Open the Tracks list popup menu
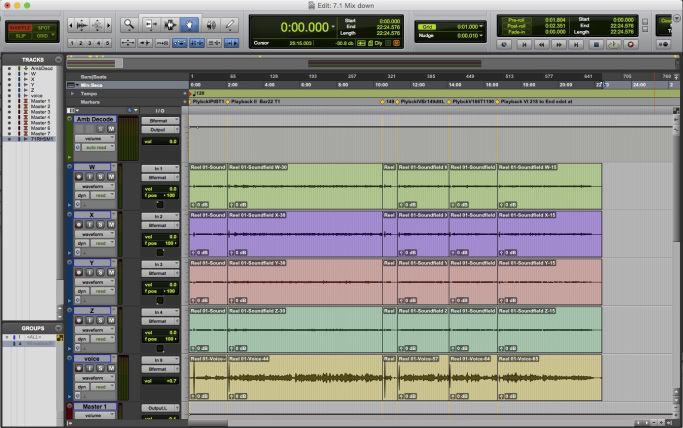Viewport: 683px width, 428px height. pos(59,60)
